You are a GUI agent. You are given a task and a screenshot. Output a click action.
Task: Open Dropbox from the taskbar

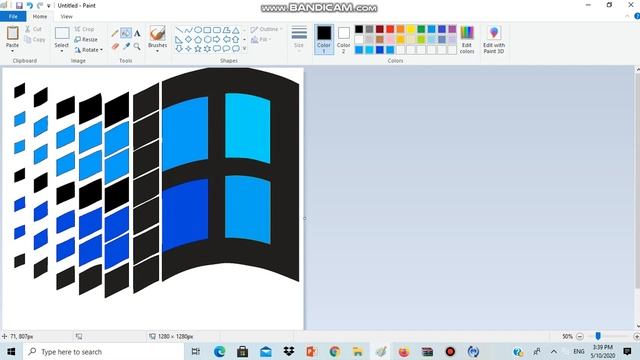289,351
